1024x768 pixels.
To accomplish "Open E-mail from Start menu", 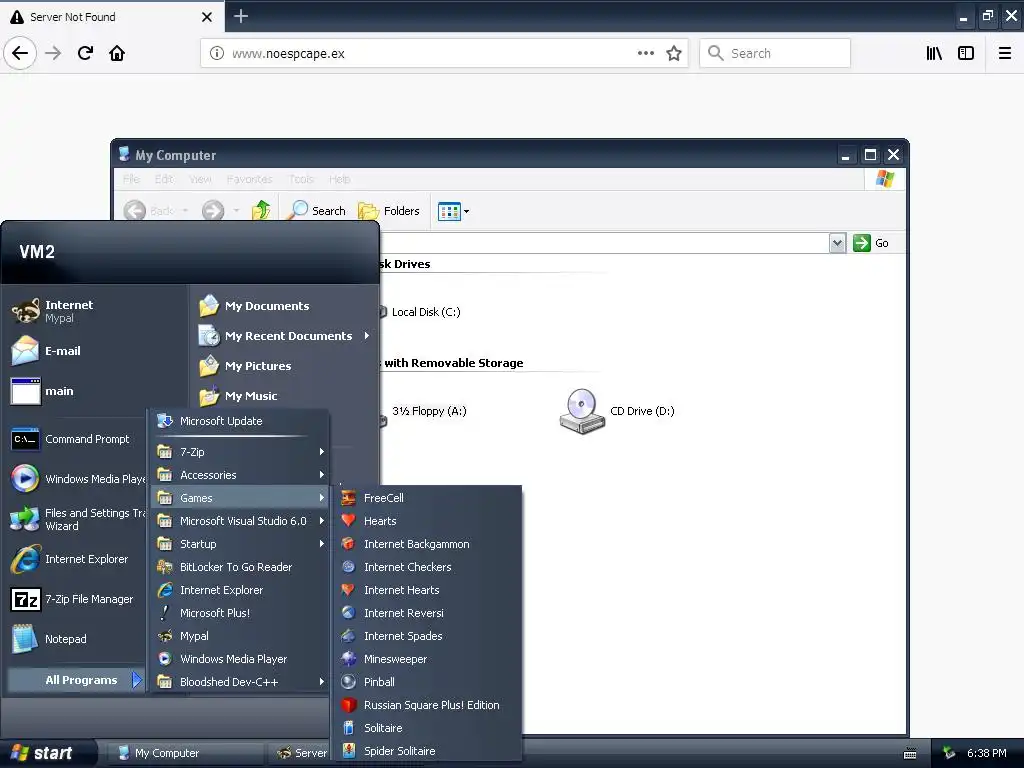I will (96, 351).
